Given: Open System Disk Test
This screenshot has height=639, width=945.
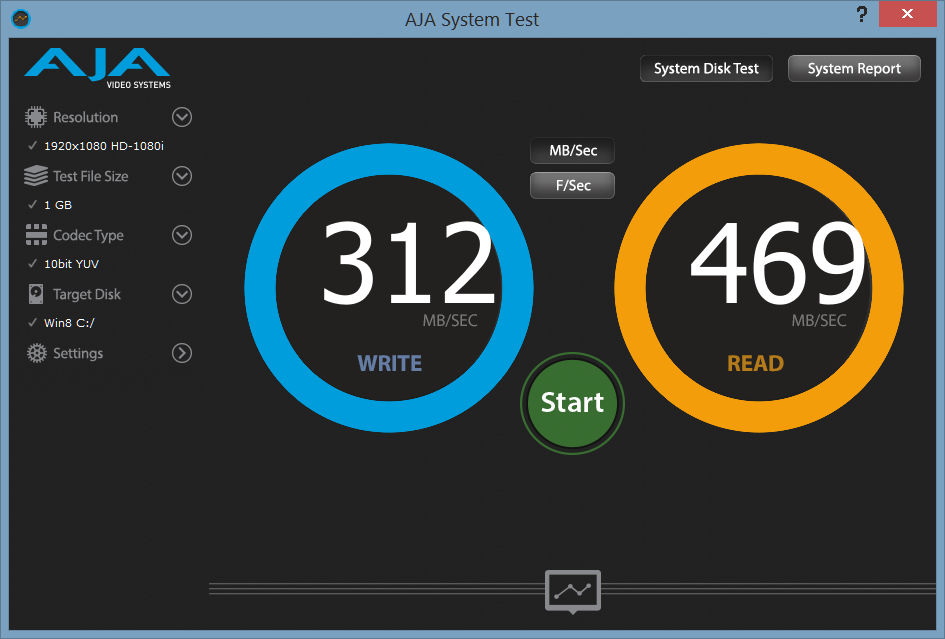Looking at the screenshot, I should [706, 69].
